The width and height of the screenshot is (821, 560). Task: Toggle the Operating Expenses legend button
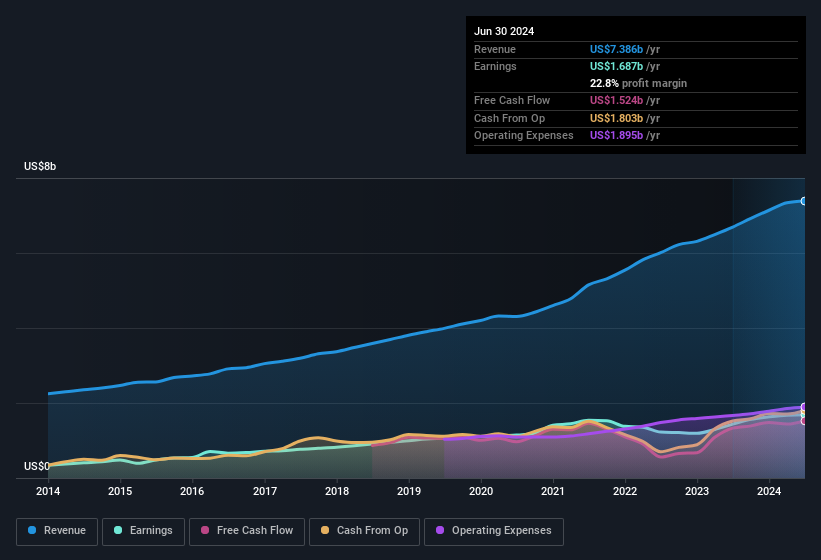coord(493,531)
